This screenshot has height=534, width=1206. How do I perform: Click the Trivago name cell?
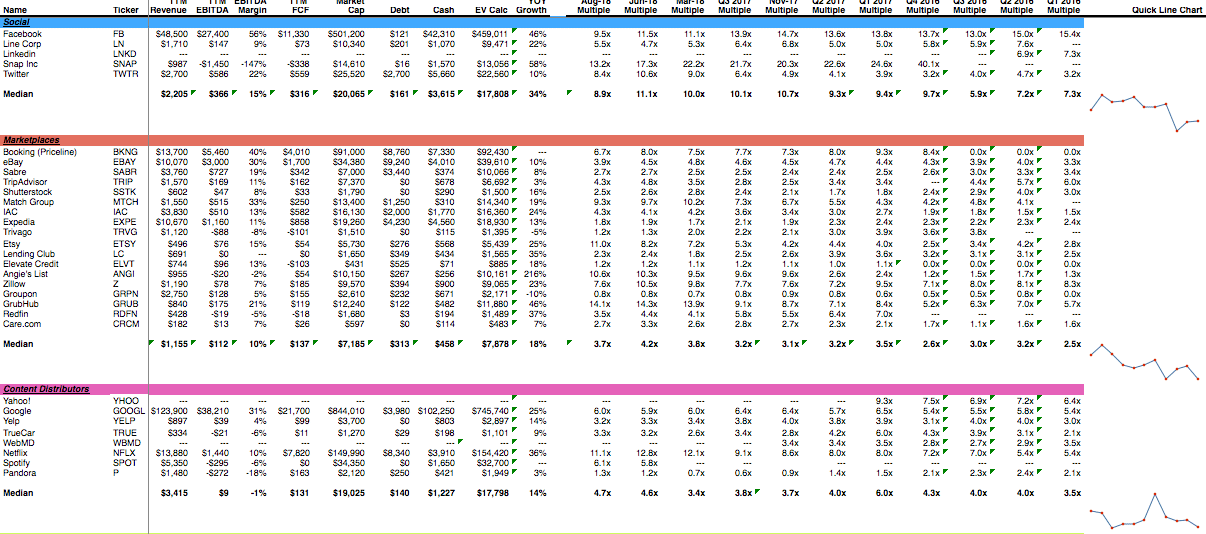point(17,231)
